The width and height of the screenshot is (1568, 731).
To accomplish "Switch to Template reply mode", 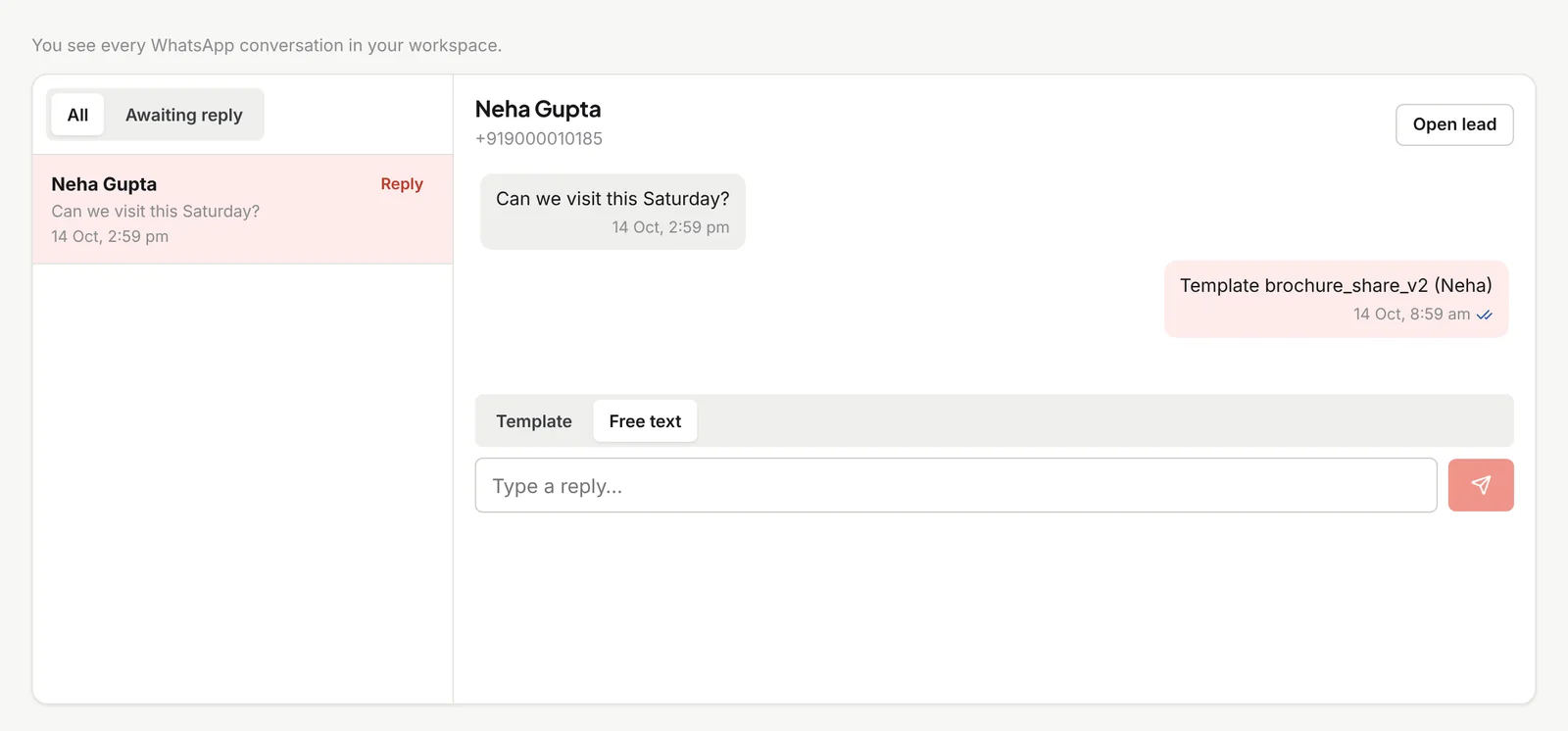I will 534,421.
